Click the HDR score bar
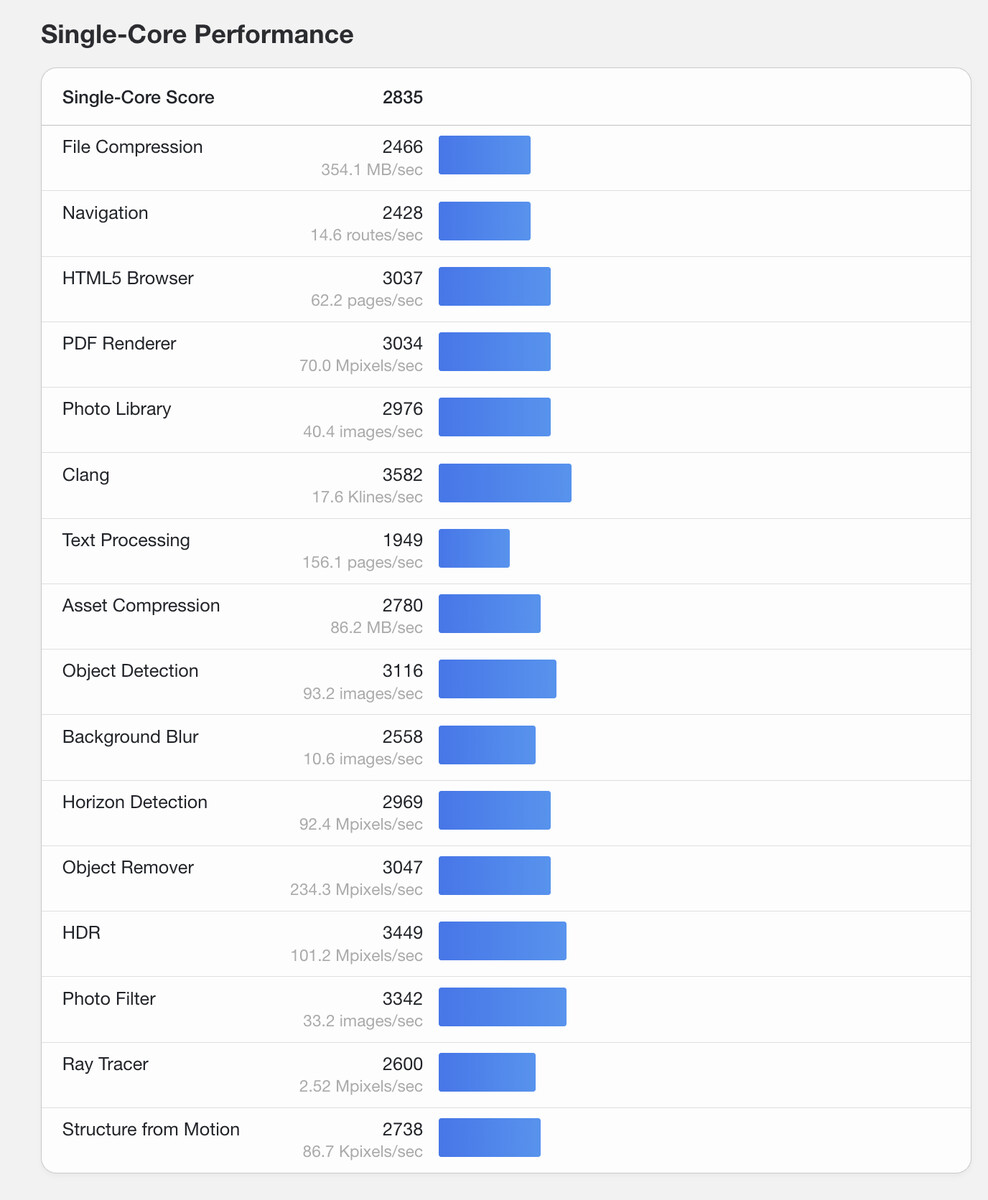Screen dimensions: 988x1200 pyautogui.click(x=502, y=941)
